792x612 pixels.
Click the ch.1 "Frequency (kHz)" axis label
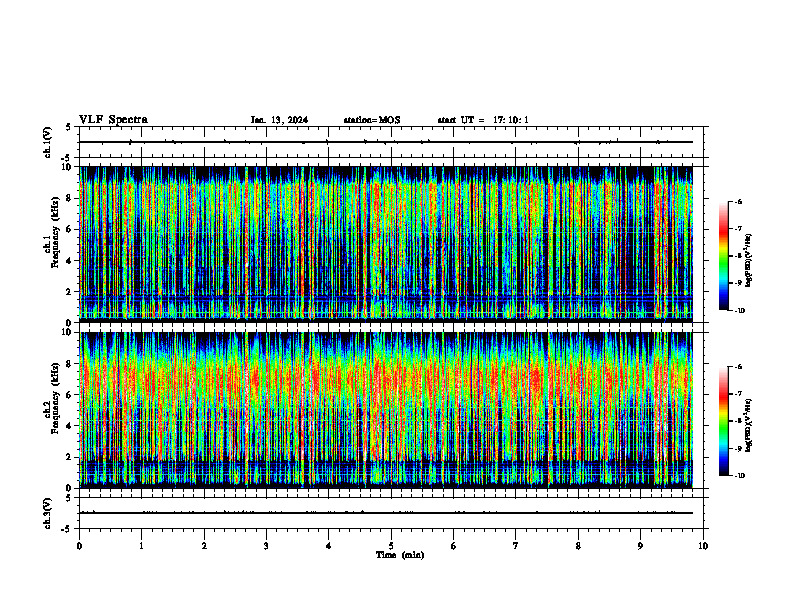click(55, 232)
